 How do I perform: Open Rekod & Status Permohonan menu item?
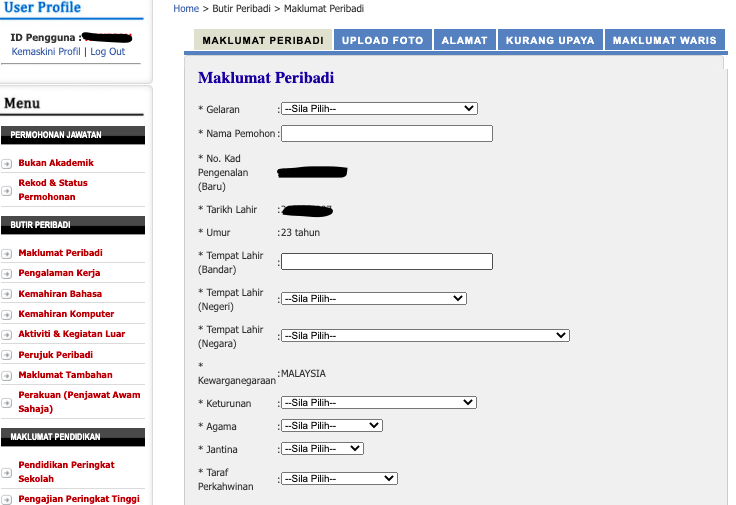tap(53, 190)
